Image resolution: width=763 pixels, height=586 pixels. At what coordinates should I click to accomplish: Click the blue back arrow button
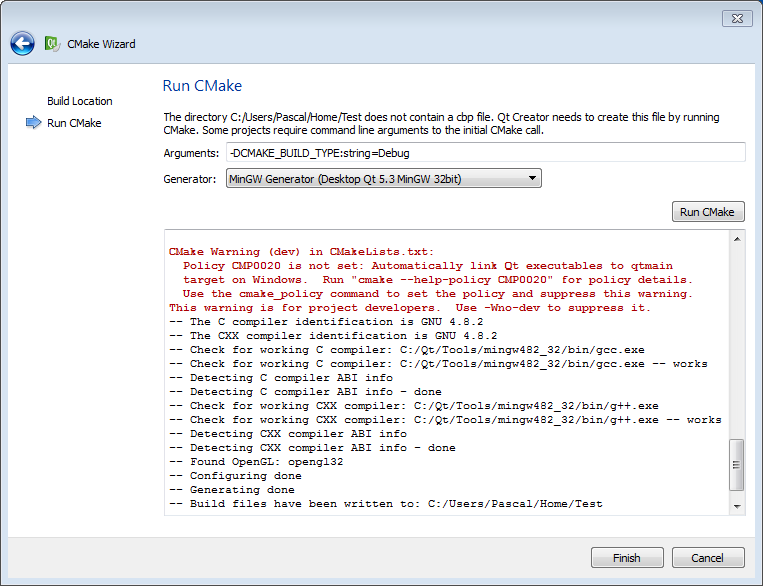point(22,43)
